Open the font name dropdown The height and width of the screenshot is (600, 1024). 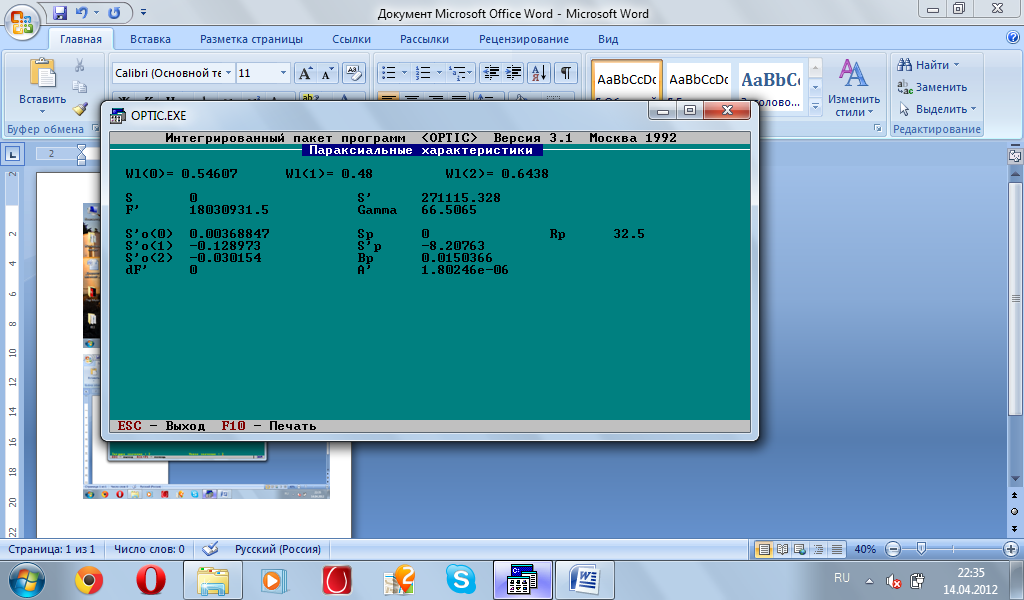pos(229,72)
